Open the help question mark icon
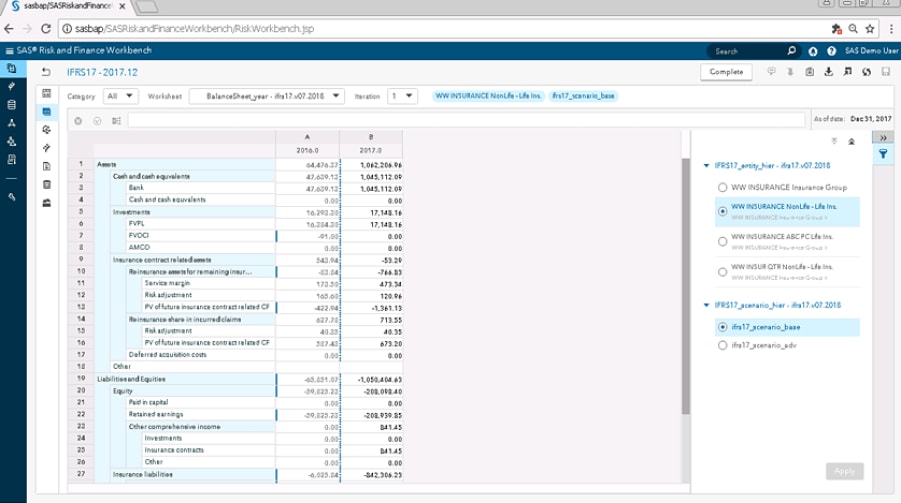Viewport: 901px width, 503px height. [x=831, y=51]
